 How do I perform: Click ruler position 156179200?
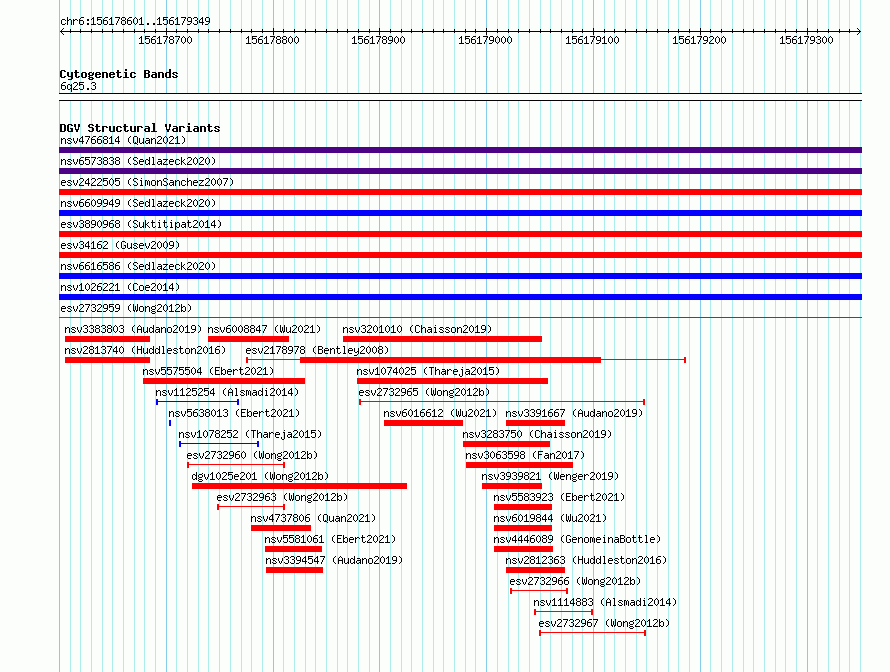[x=699, y=40]
